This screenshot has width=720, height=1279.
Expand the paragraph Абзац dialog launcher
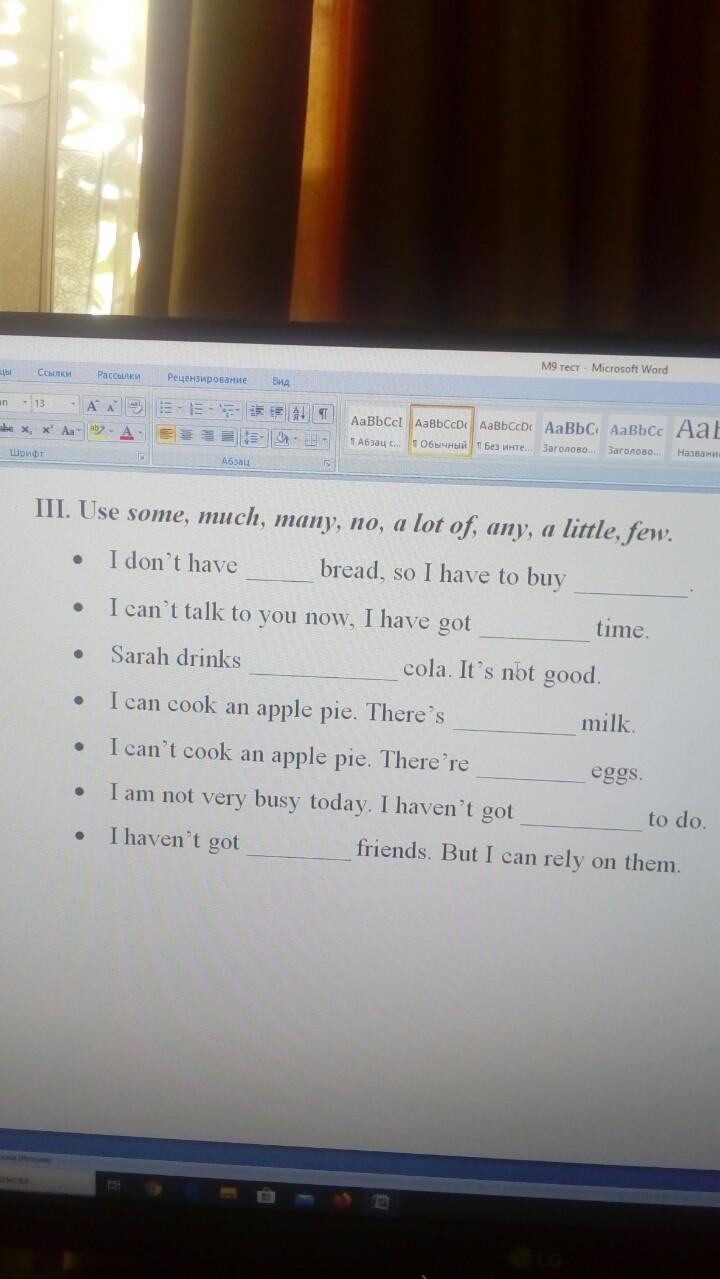pyautogui.click(x=327, y=465)
